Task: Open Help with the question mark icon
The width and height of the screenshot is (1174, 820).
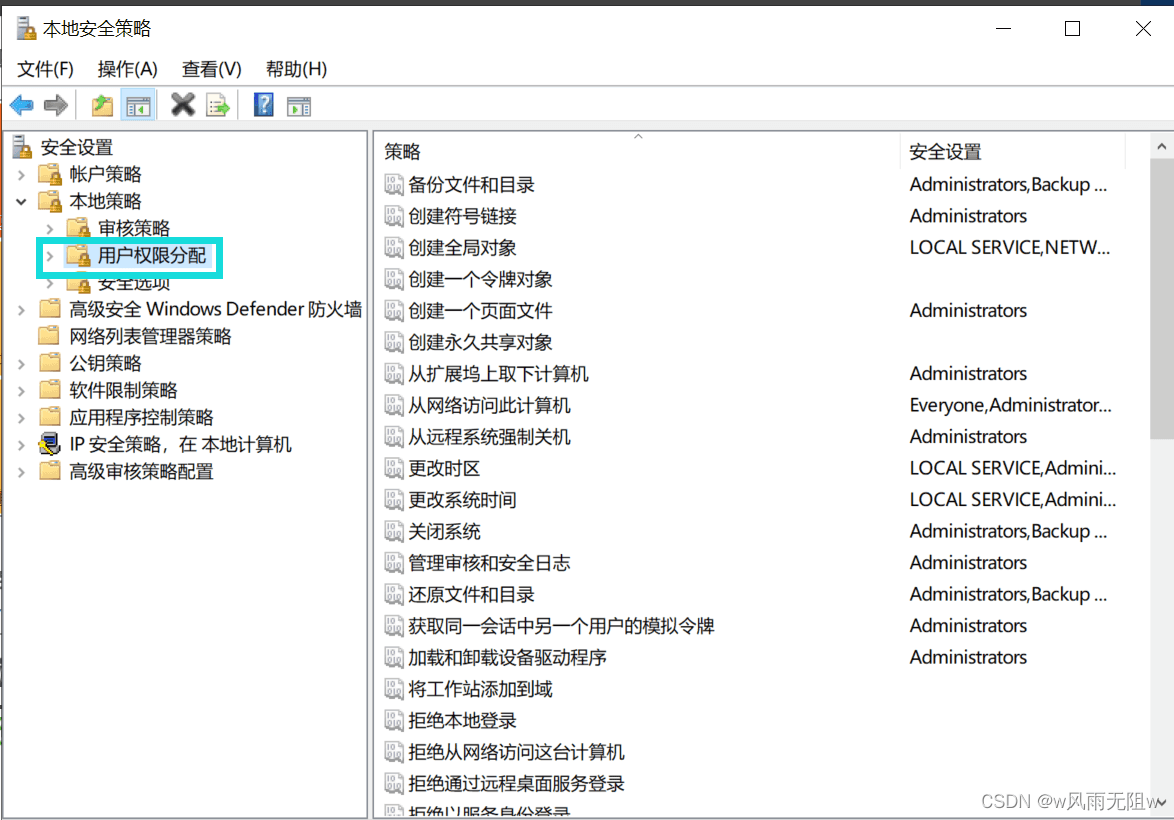Action: pos(263,105)
